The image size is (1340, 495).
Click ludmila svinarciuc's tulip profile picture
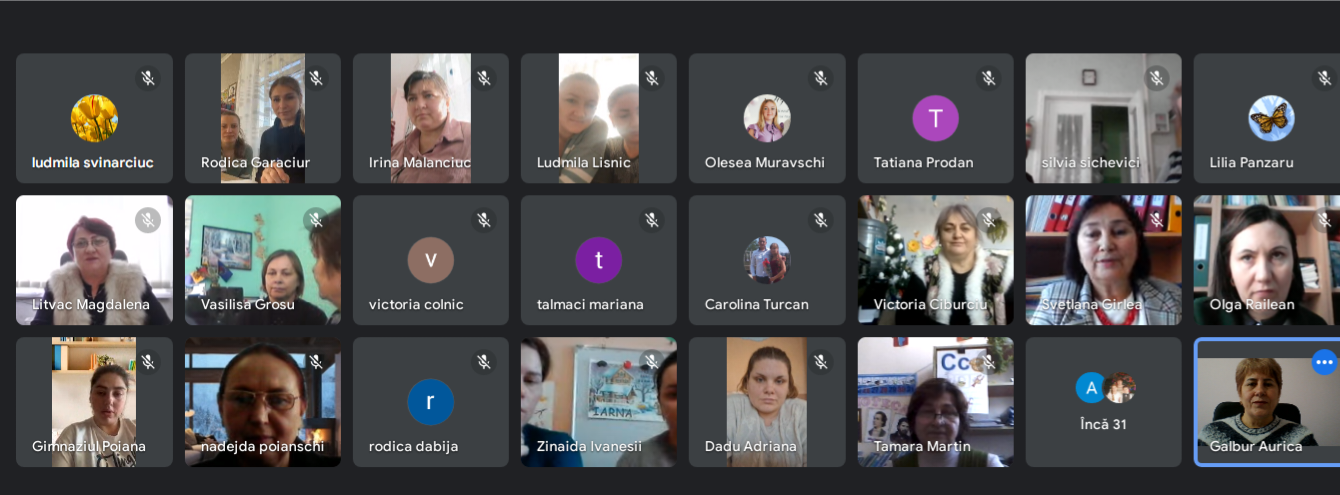tap(94, 118)
